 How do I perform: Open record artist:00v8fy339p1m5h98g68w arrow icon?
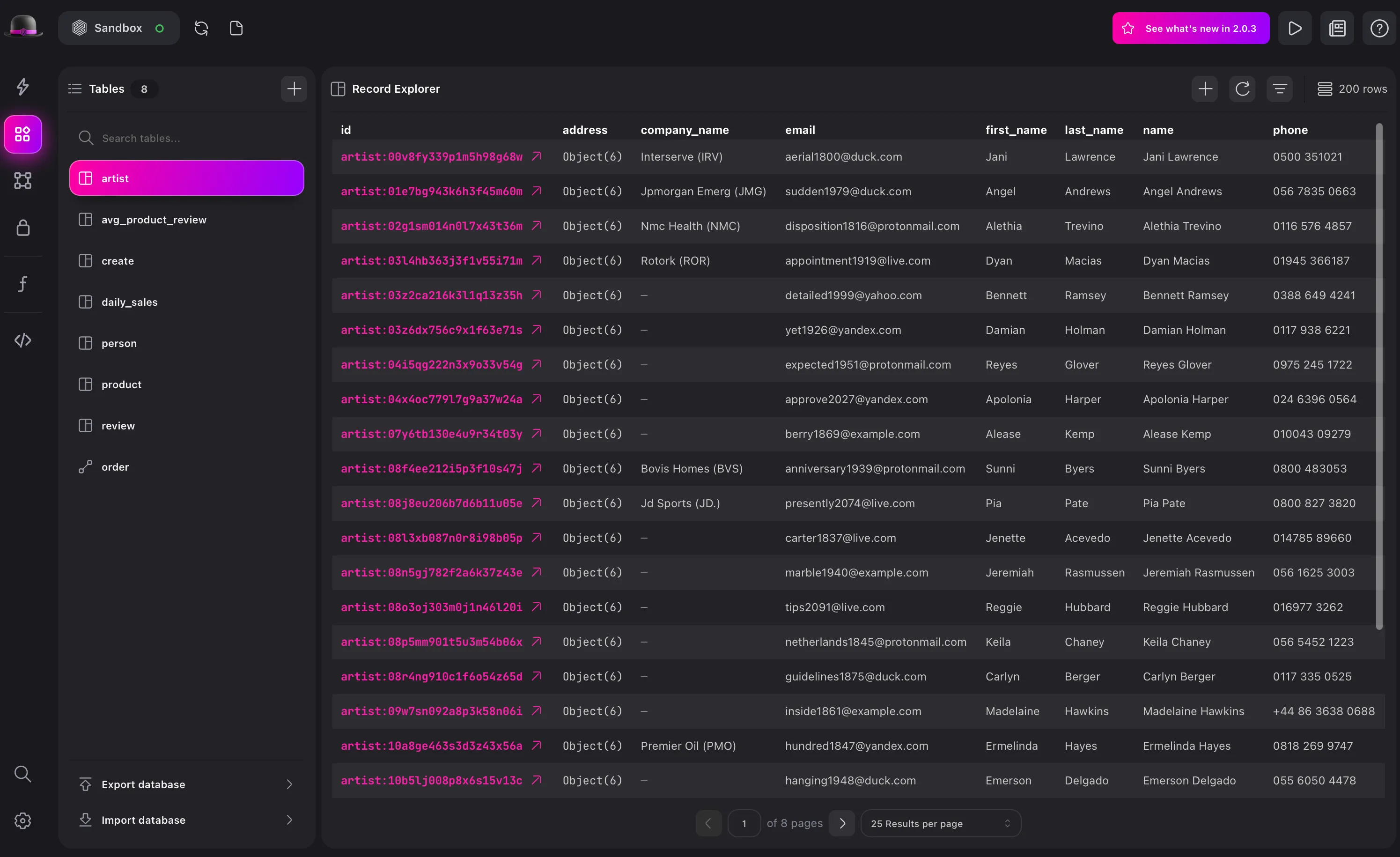tap(537, 156)
